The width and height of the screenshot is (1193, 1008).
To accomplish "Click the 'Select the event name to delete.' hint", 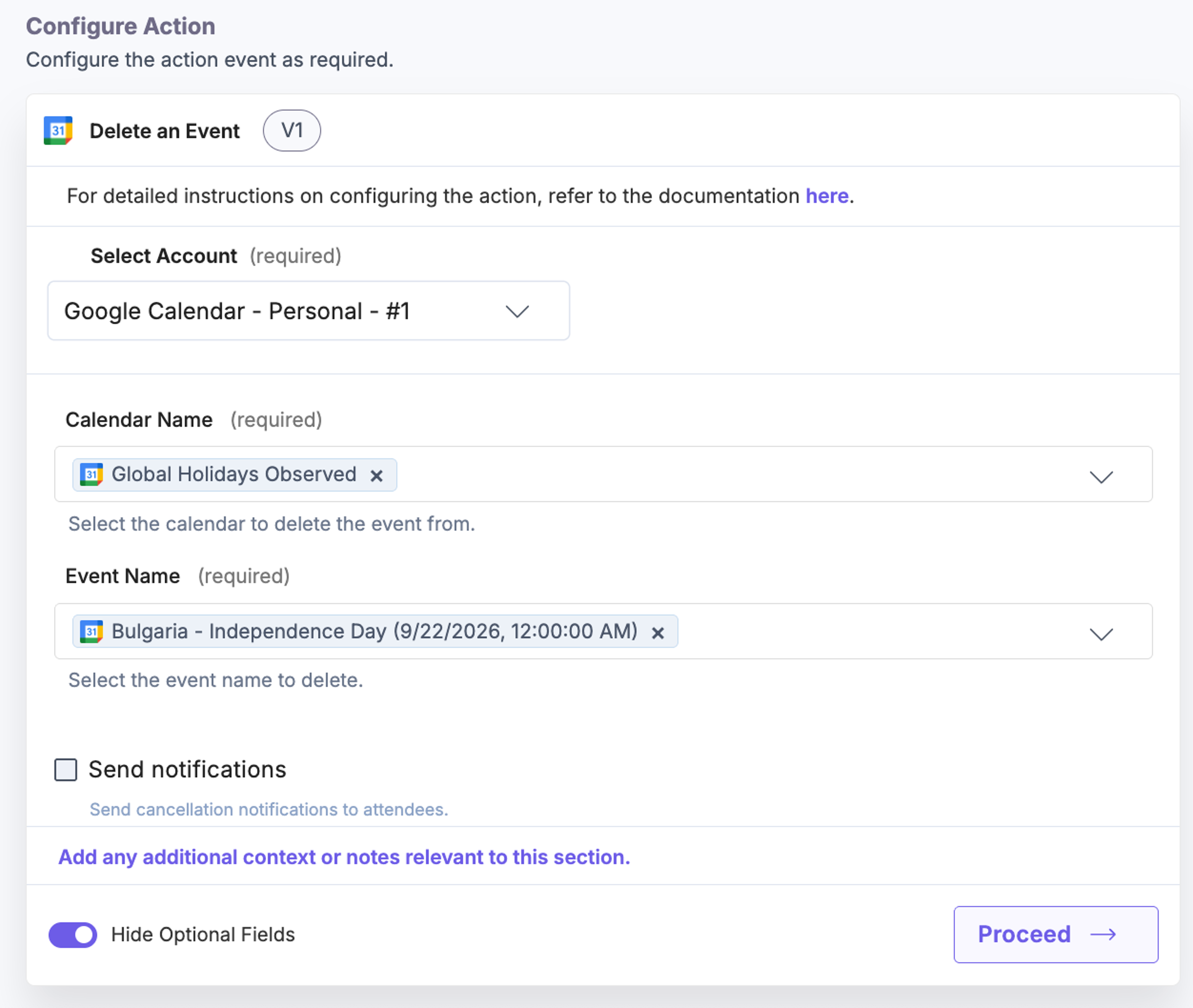I will (x=216, y=680).
